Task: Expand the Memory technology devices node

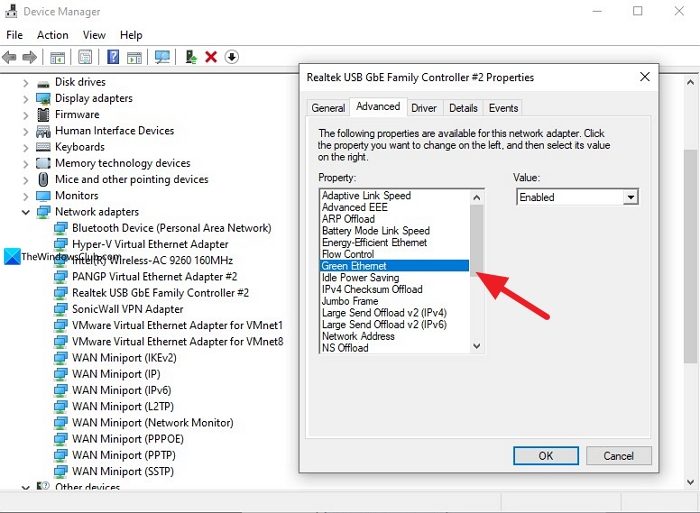Action: 25,164
